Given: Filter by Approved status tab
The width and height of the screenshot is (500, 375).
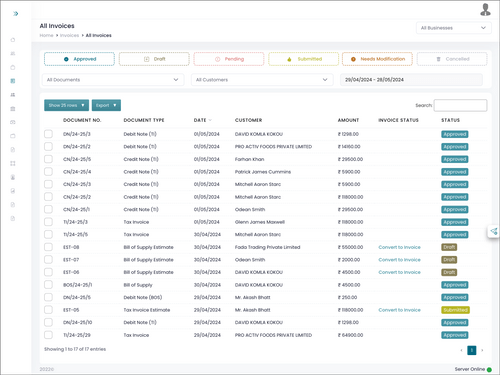Looking at the screenshot, I should click(x=79, y=59).
